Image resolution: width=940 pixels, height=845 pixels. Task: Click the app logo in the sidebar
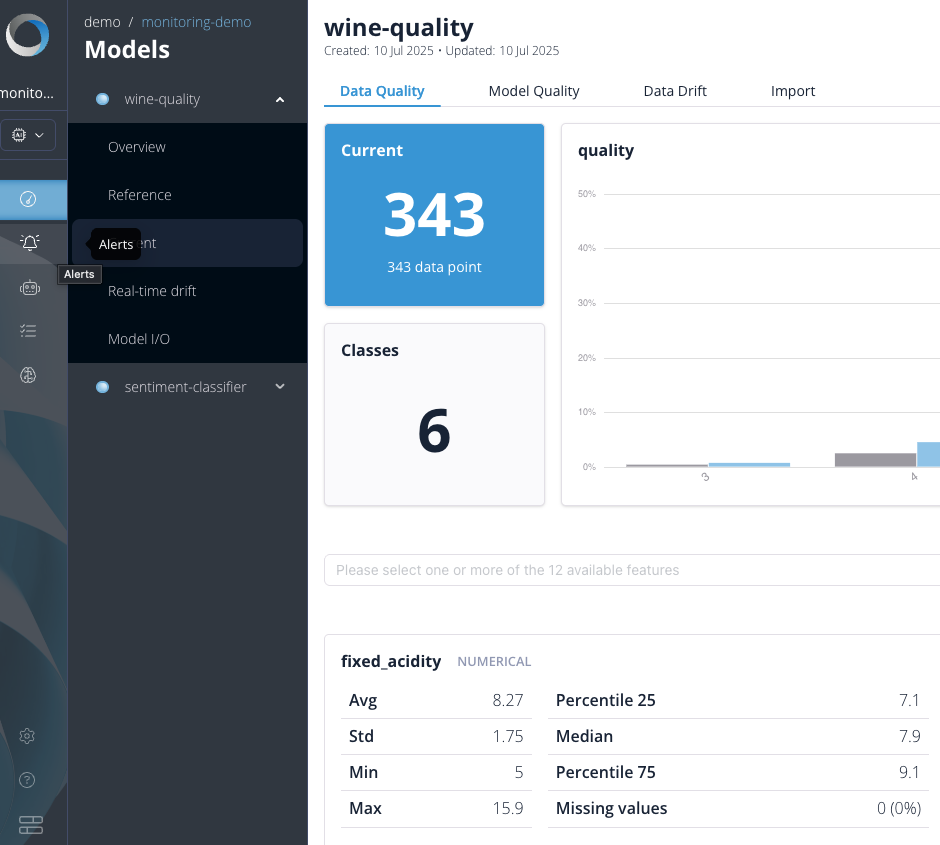(x=28, y=35)
